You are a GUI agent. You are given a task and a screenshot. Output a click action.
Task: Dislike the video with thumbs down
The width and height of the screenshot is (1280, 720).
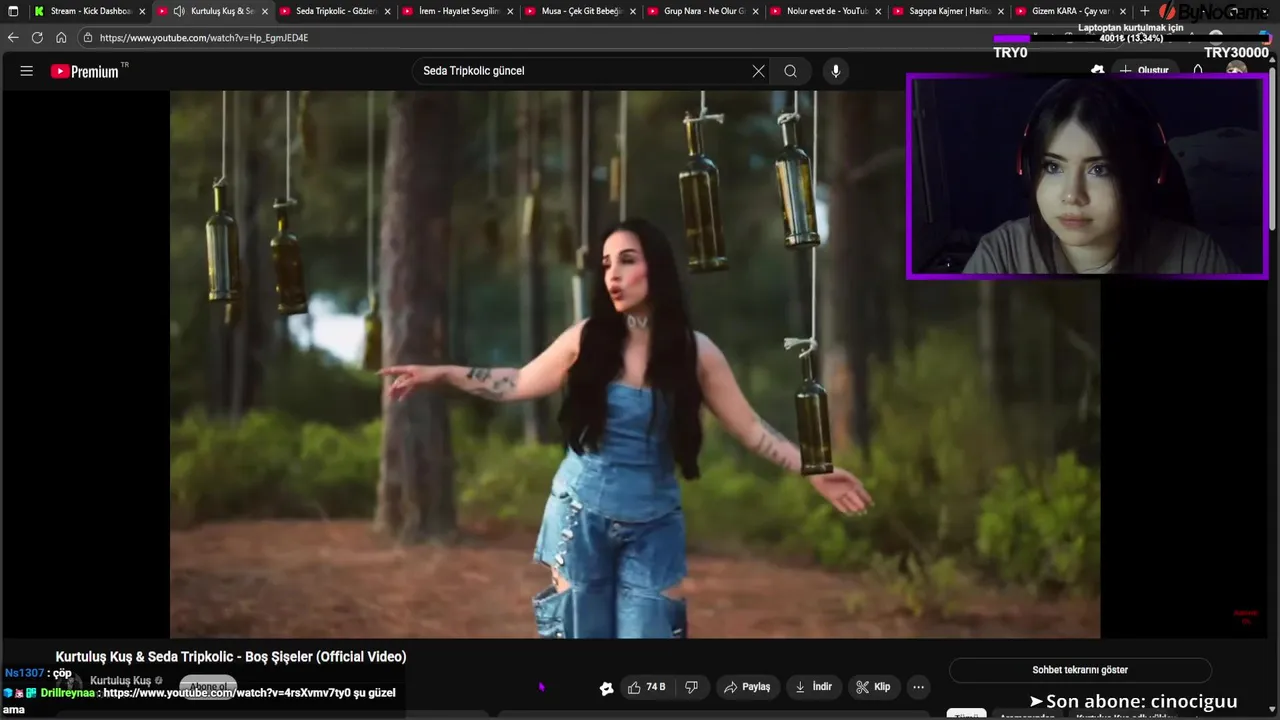click(691, 687)
